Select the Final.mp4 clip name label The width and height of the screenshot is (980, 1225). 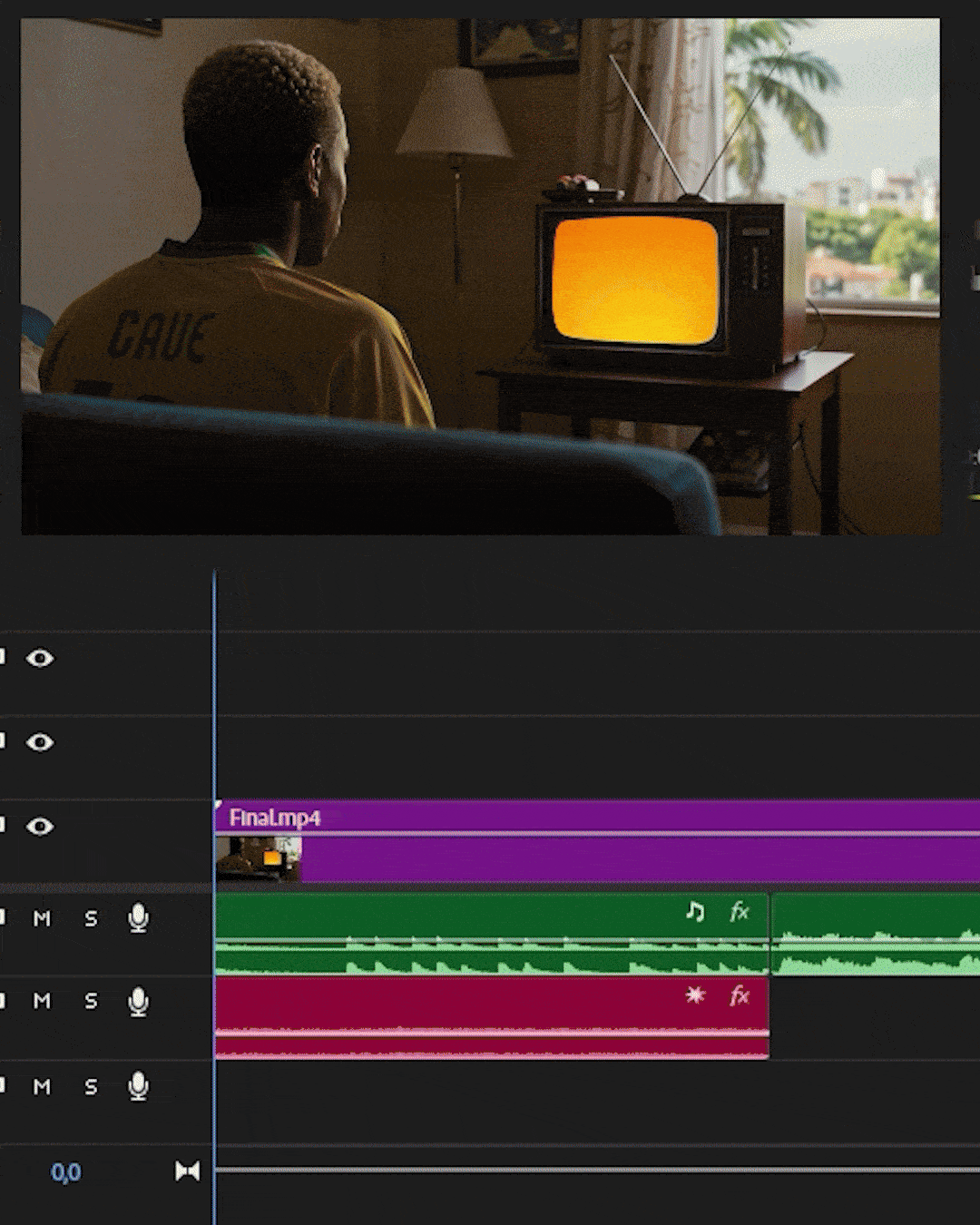(x=274, y=818)
